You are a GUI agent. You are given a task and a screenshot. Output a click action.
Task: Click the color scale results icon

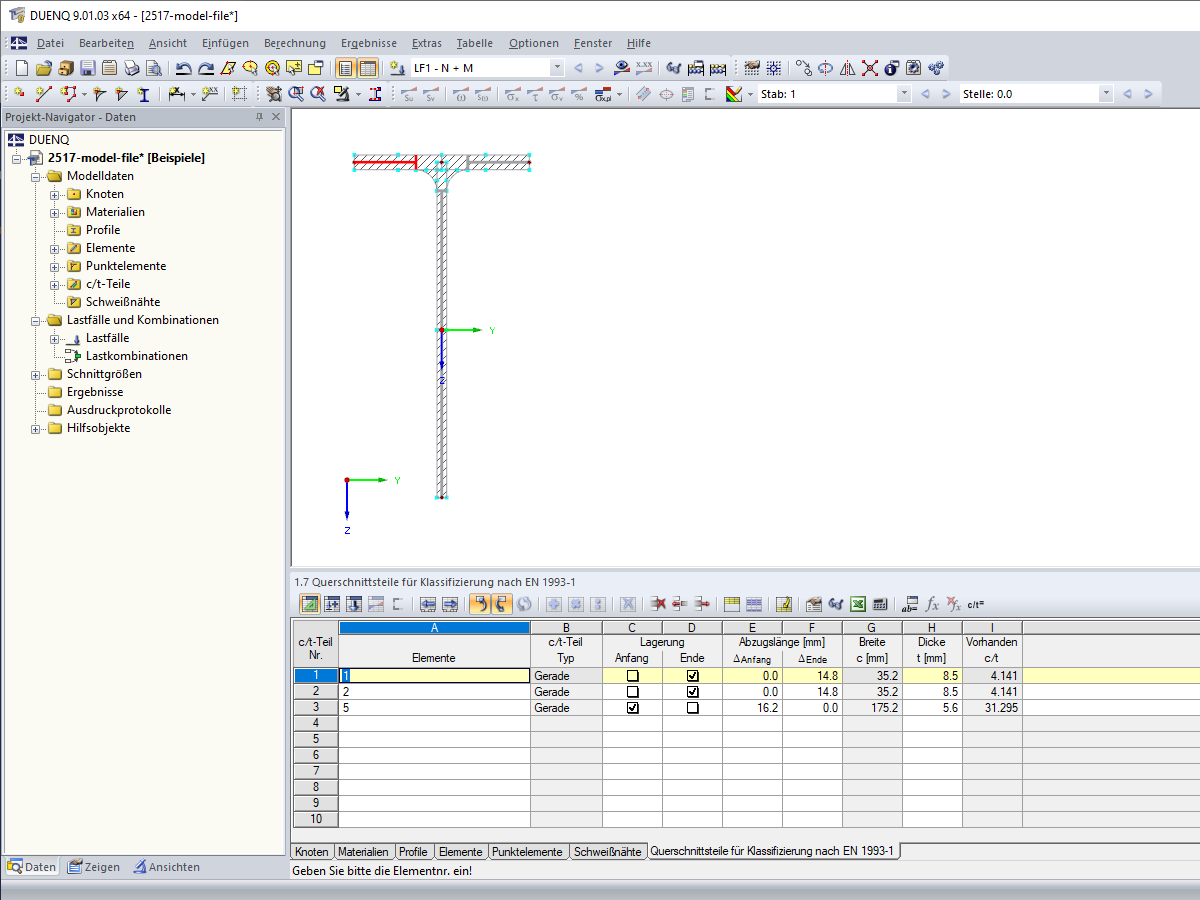point(733,94)
